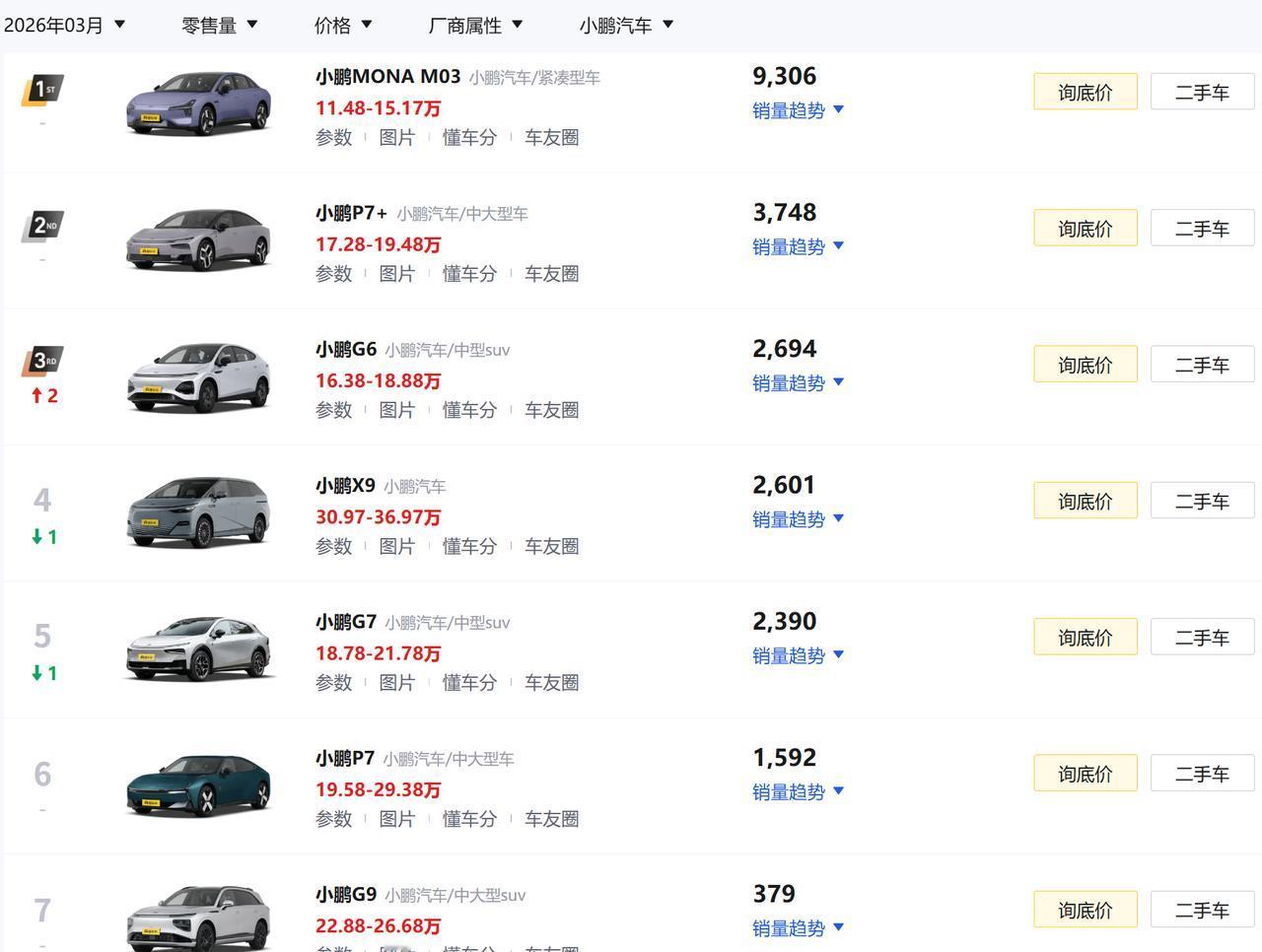View 图片 for the 小鹏G7
This screenshot has height=952, width=1262.
[398, 681]
